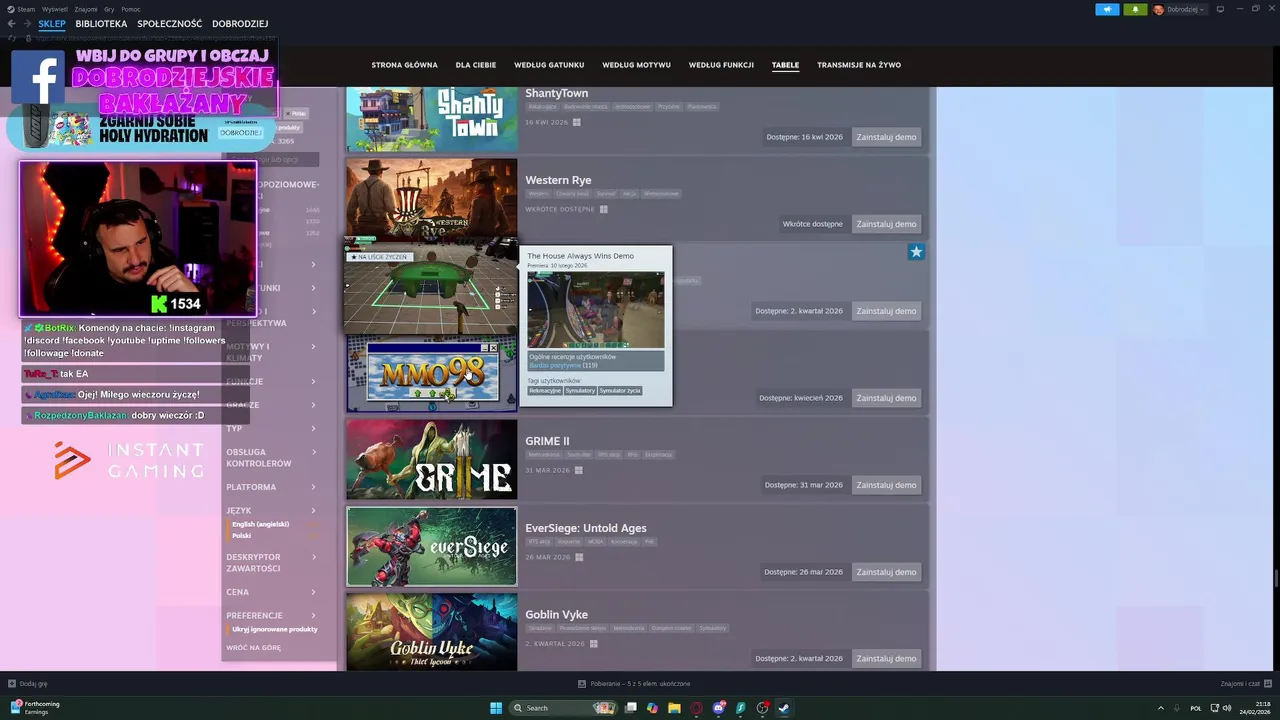
Task: Open the Pomoc menu
Action: click(x=131, y=9)
